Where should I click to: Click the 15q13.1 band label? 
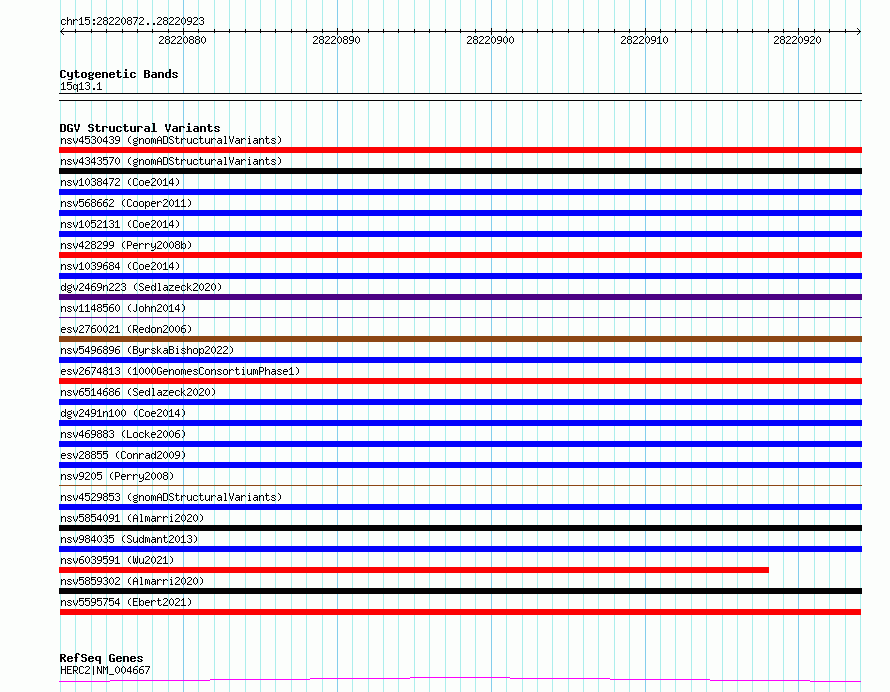[x=81, y=86]
